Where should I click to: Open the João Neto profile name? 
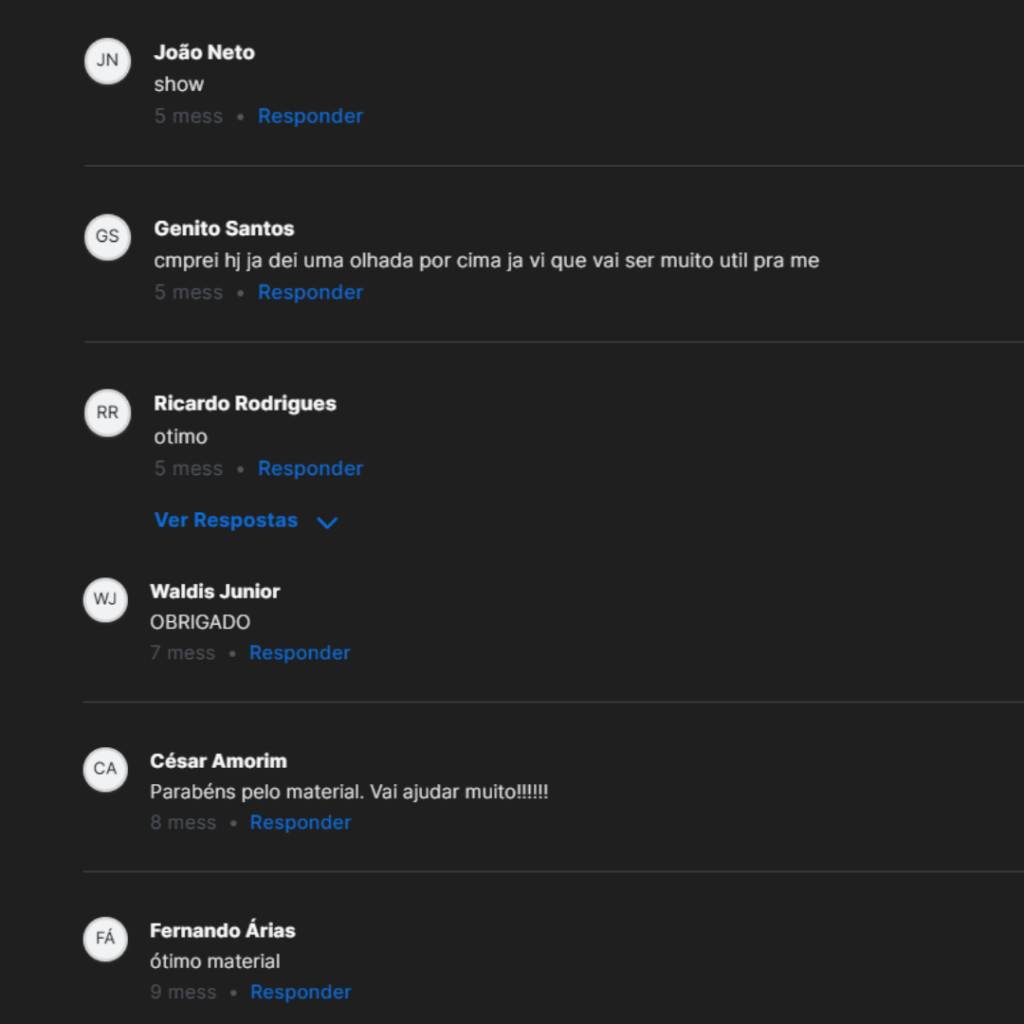click(x=204, y=53)
